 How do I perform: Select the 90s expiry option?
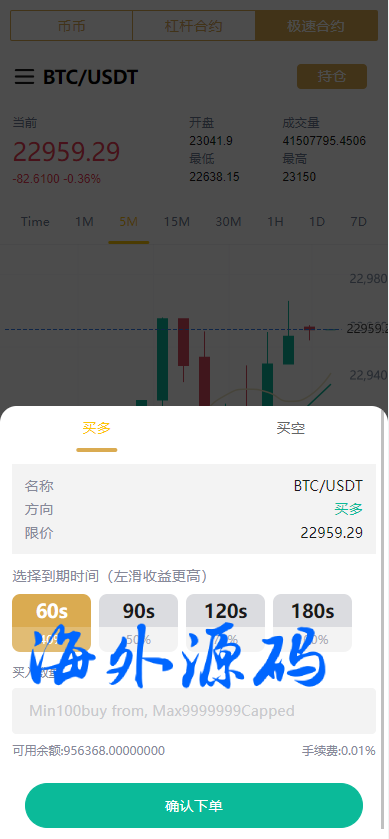[139, 623]
